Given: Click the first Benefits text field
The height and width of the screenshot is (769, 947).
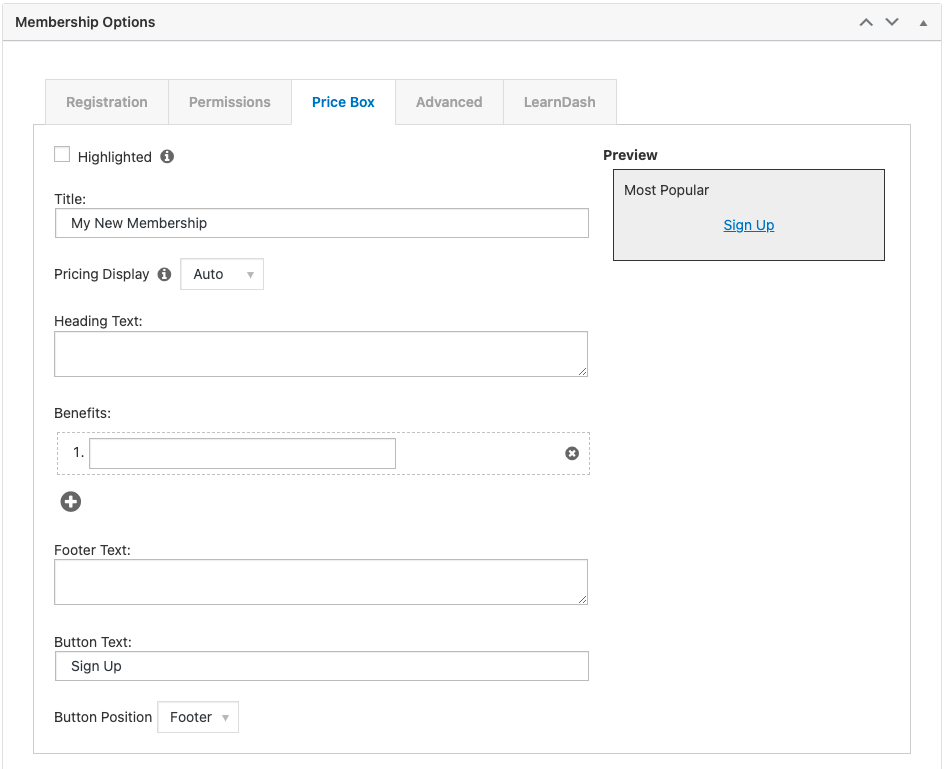Looking at the screenshot, I should point(242,453).
